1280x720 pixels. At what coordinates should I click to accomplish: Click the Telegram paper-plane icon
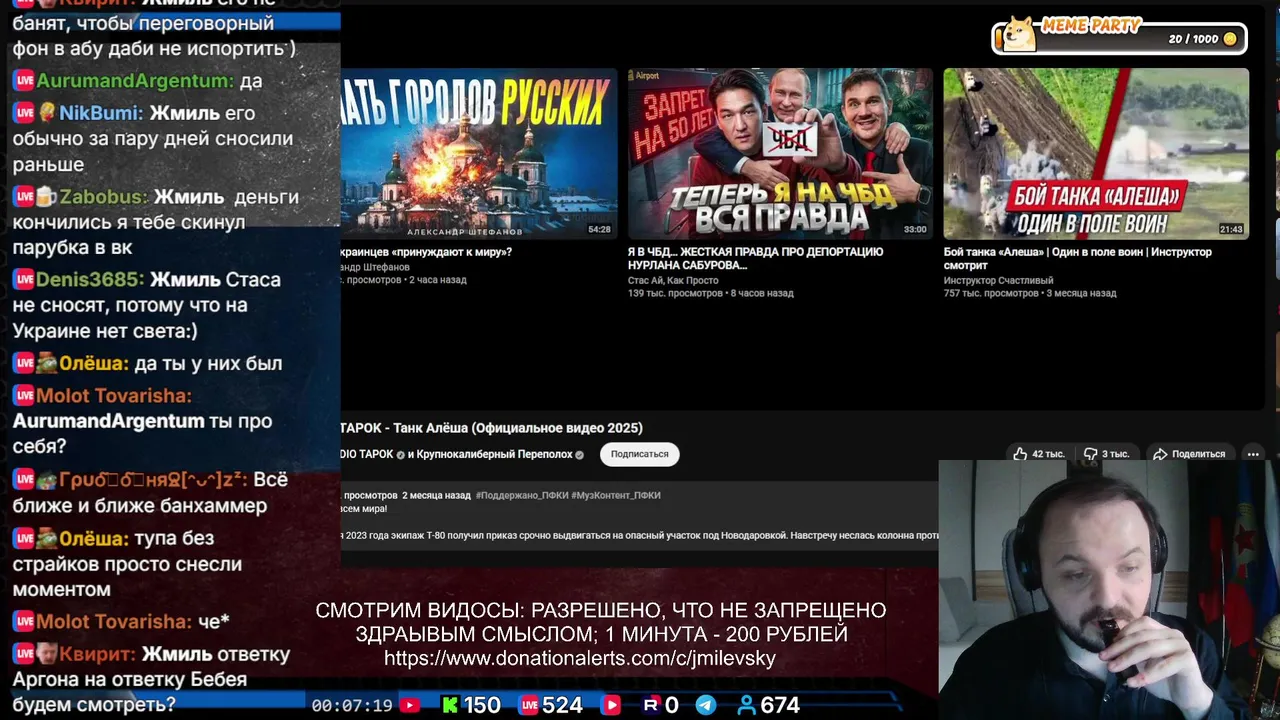(706, 705)
